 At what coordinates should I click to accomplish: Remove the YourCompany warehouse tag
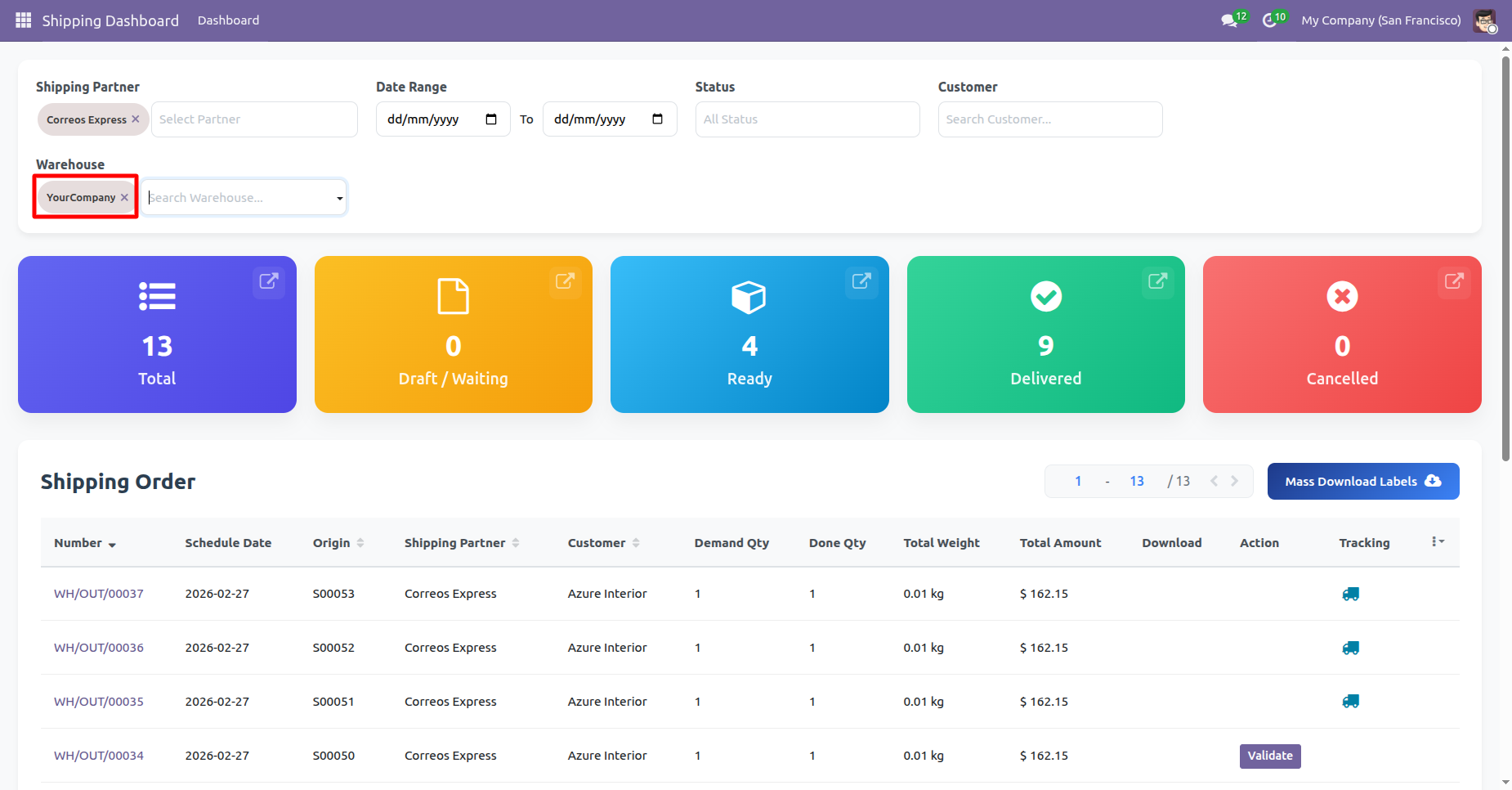(124, 198)
